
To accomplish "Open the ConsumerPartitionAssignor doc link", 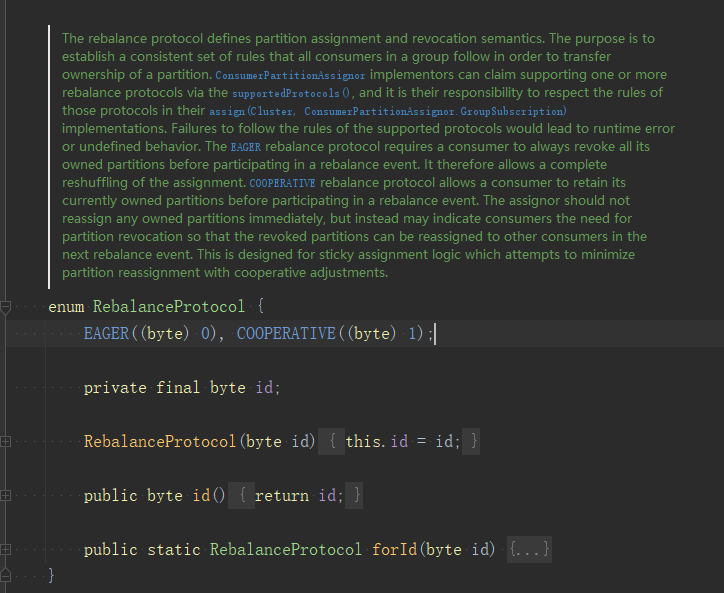I will pos(290,75).
